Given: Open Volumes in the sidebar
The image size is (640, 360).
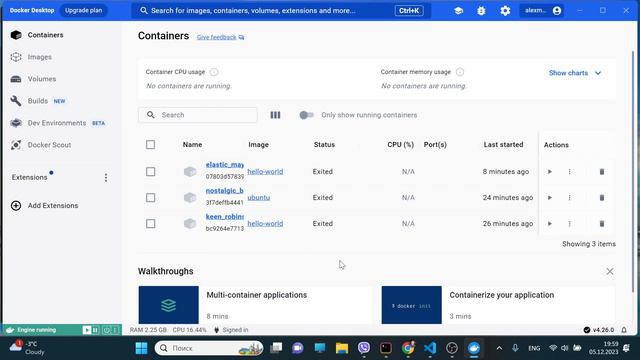Looking at the screenshot, I should click(42, 79).
